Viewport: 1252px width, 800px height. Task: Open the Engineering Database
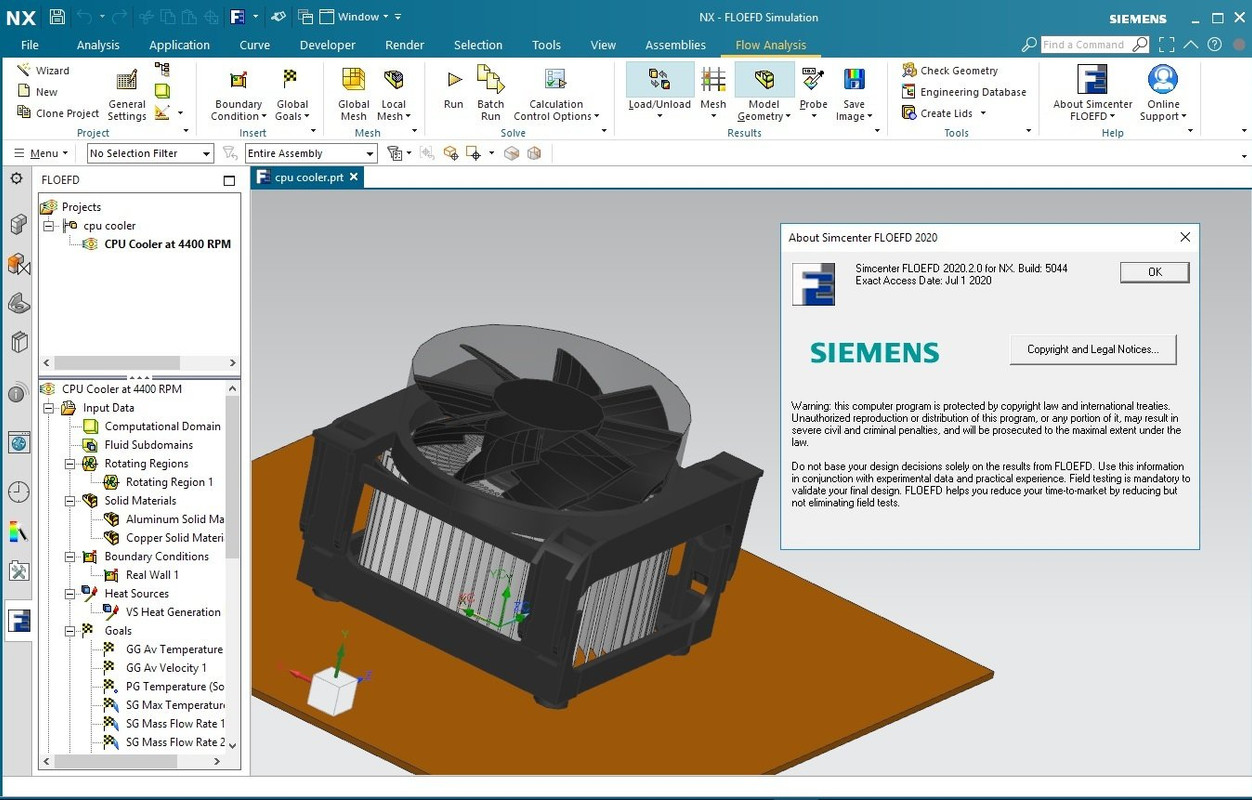(x=963, y=91)
